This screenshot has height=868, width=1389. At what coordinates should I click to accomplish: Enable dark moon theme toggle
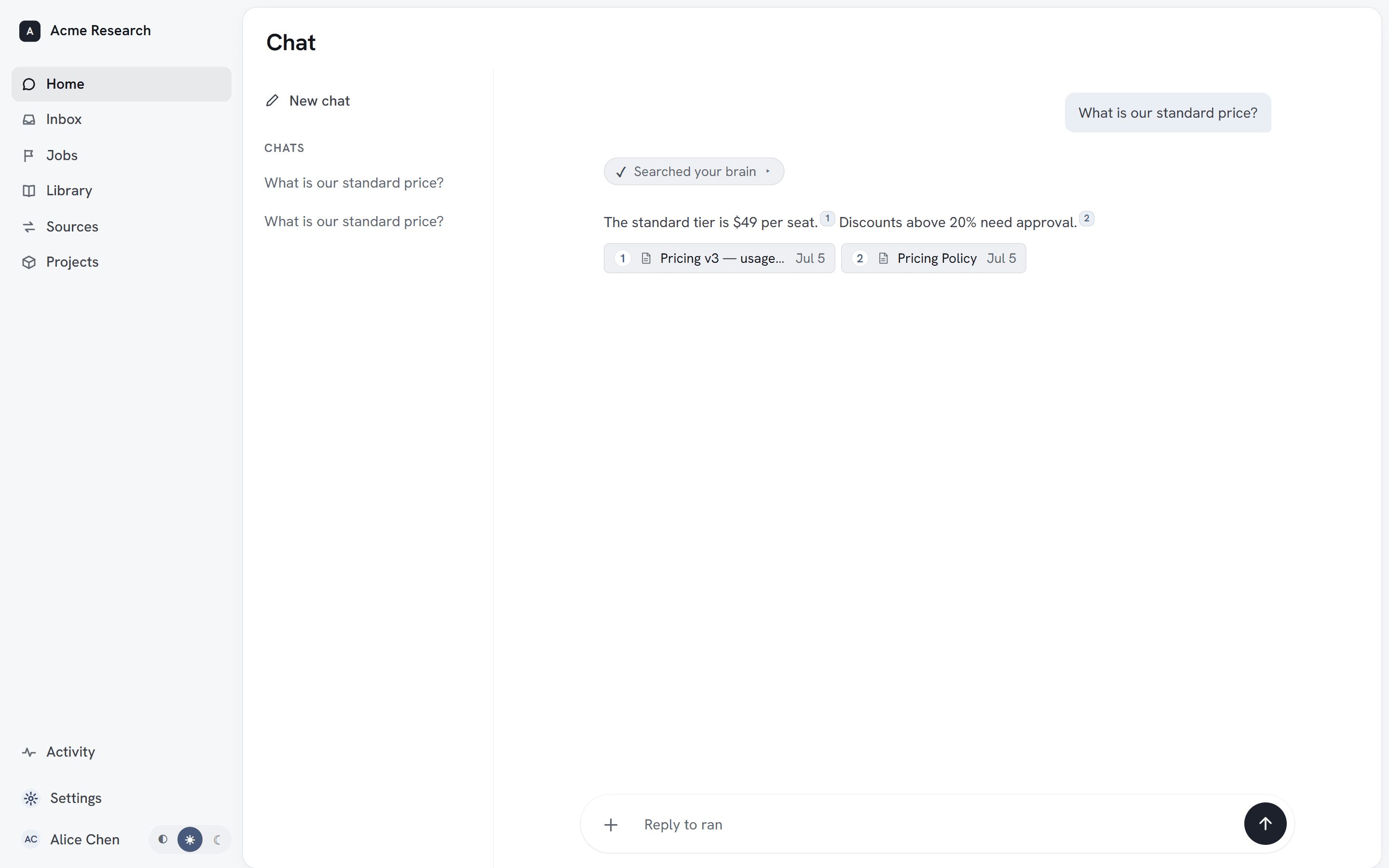tap(217, 839)
